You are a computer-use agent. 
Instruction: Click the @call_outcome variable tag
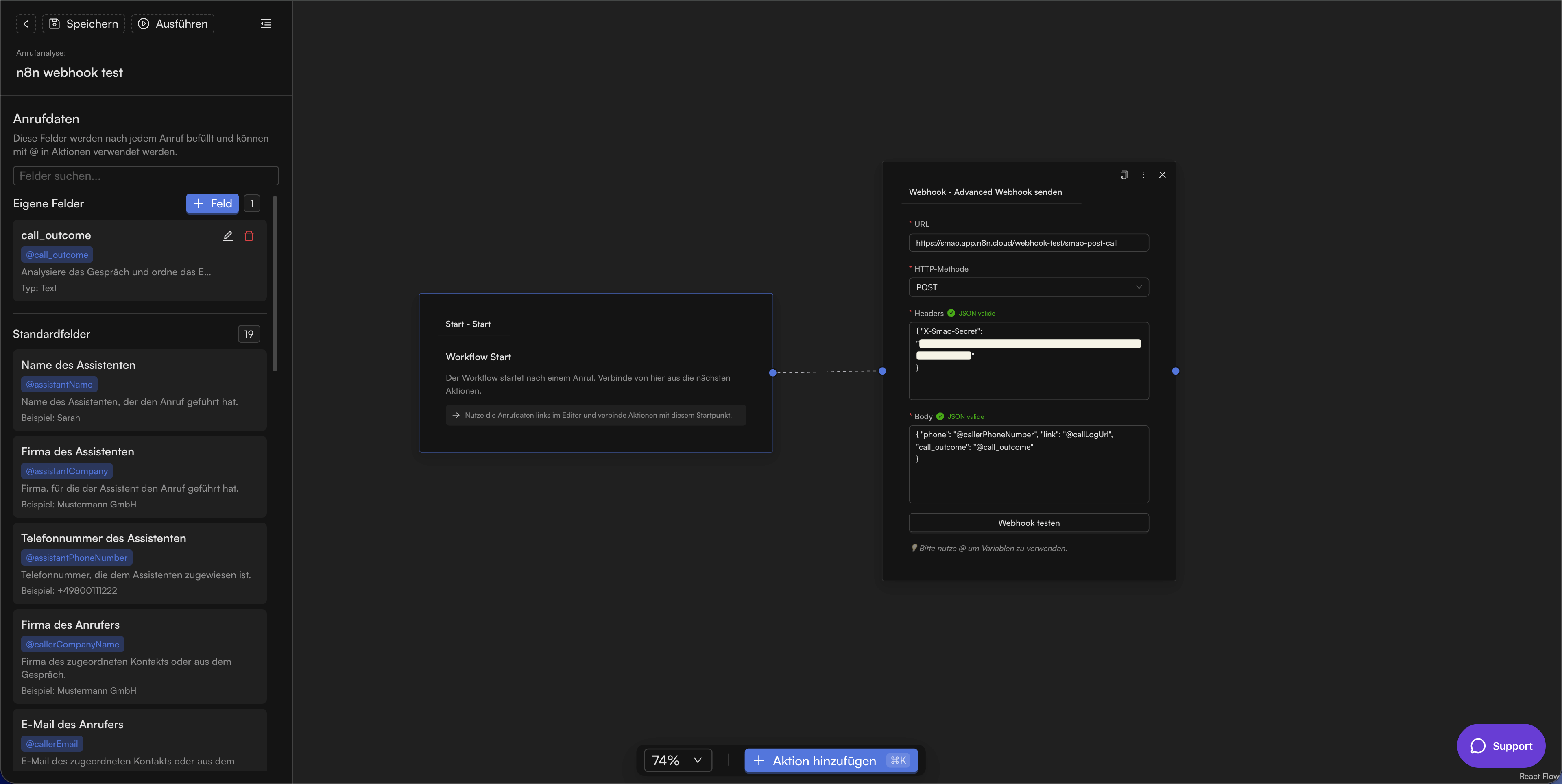point(57,255)
